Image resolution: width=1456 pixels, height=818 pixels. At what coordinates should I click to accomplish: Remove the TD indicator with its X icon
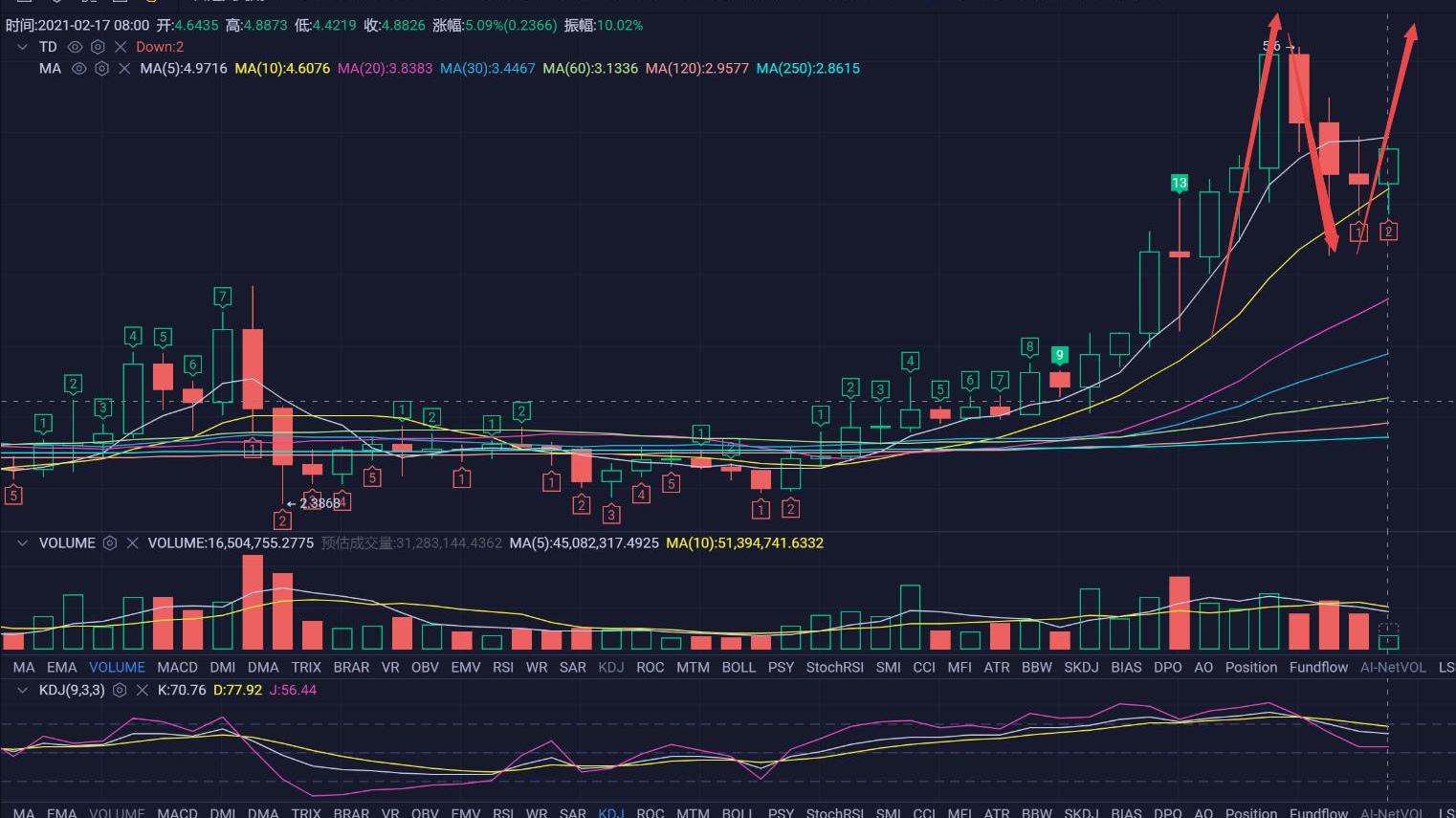121,47
